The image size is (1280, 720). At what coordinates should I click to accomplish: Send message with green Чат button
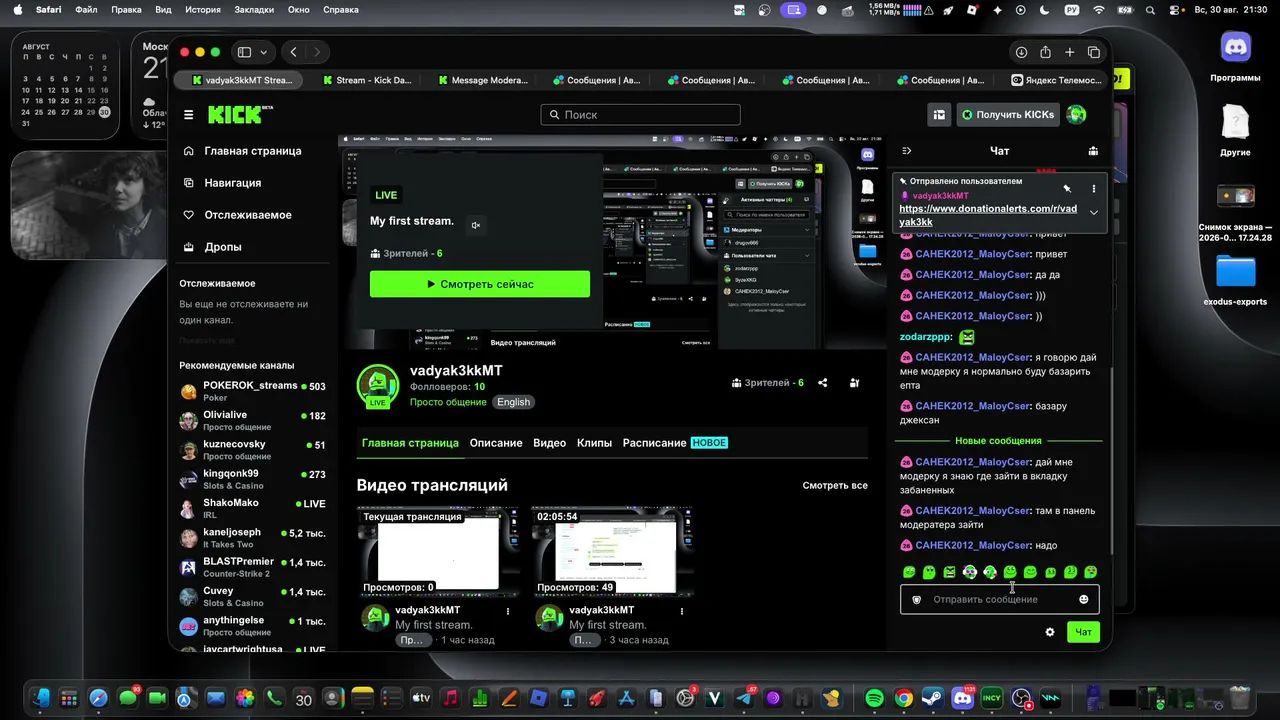[1083, 632]
